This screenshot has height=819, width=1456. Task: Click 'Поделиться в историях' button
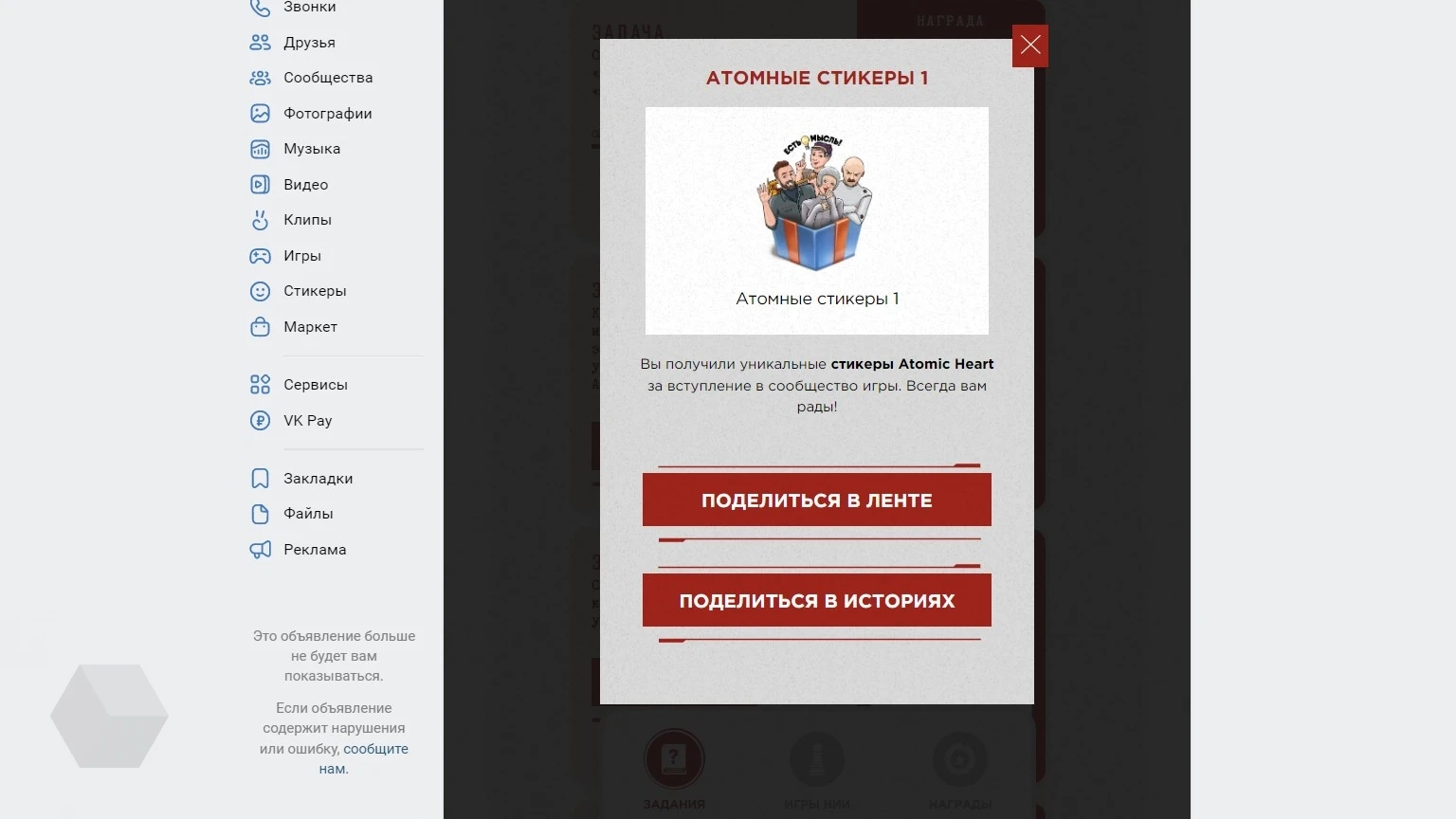[x=817, y=600]
